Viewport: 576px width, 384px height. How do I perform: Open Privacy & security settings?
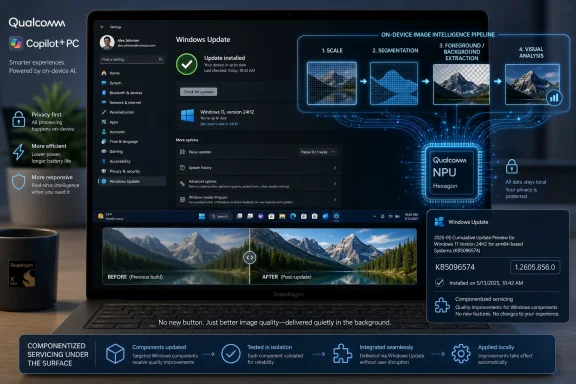(x=132, y=171)
